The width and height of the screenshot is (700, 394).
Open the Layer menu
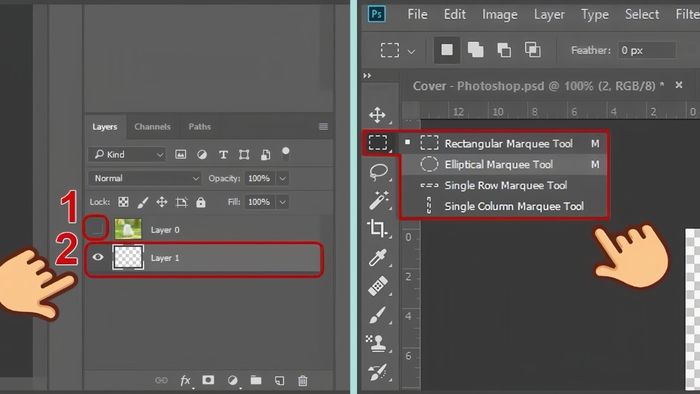tap(549, 15)
